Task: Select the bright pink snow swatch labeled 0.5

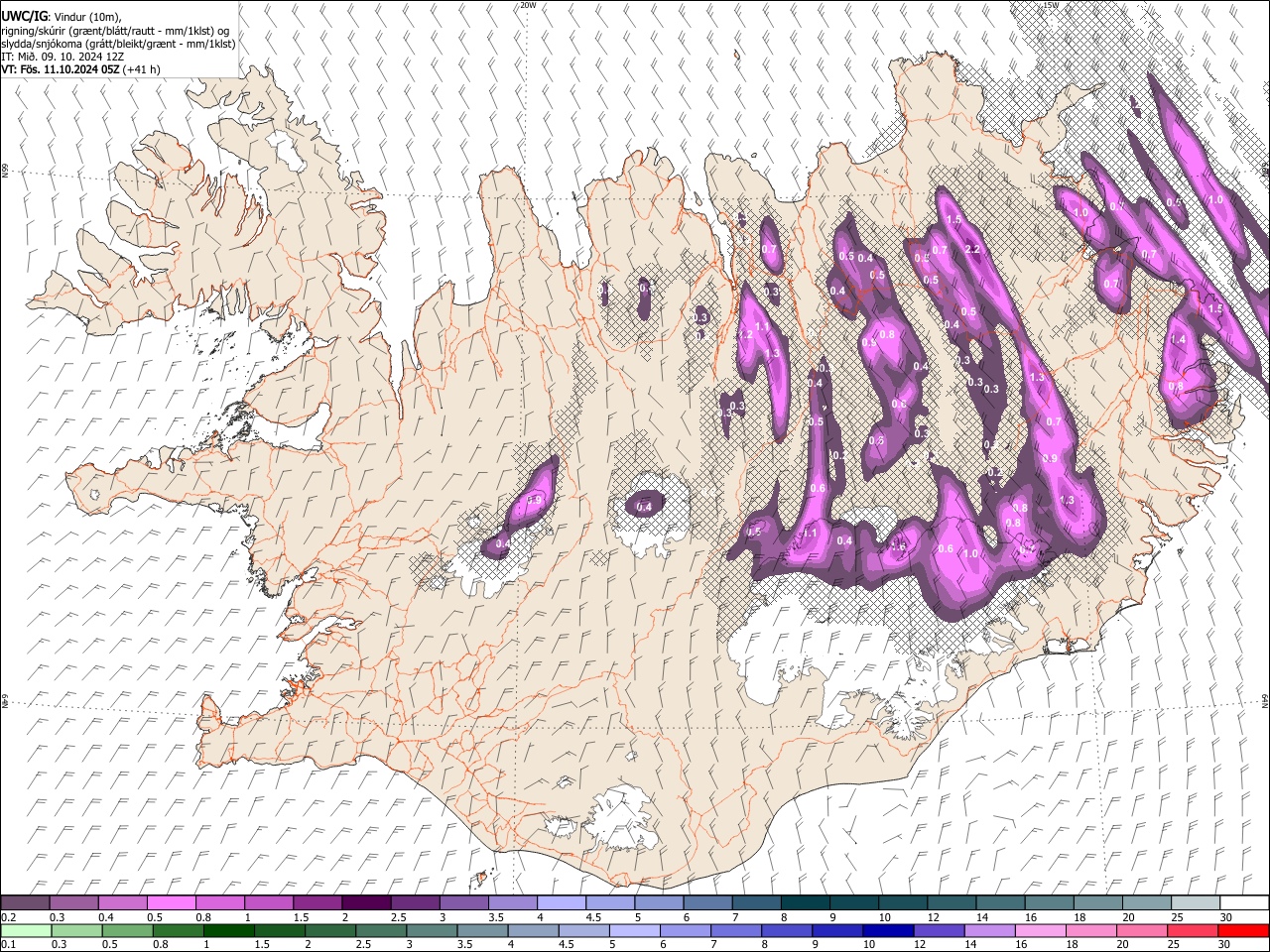Action: (171, 903)
